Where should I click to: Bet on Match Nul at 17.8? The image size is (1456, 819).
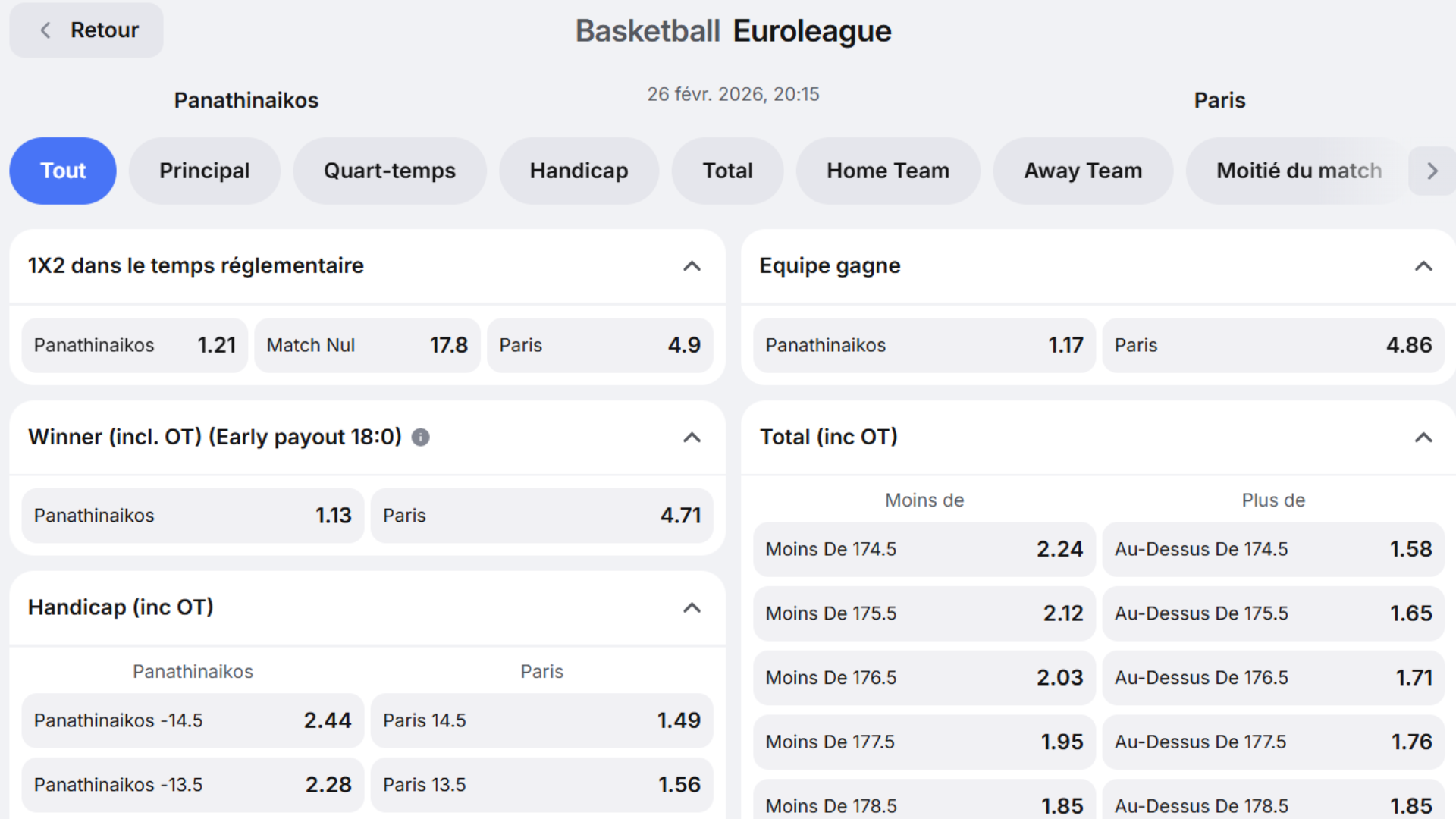(367, 345)
